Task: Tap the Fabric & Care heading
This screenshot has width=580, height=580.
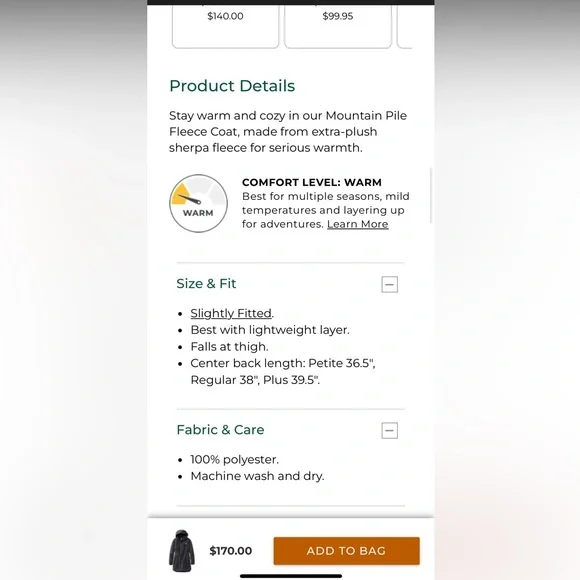Action: 220,430
